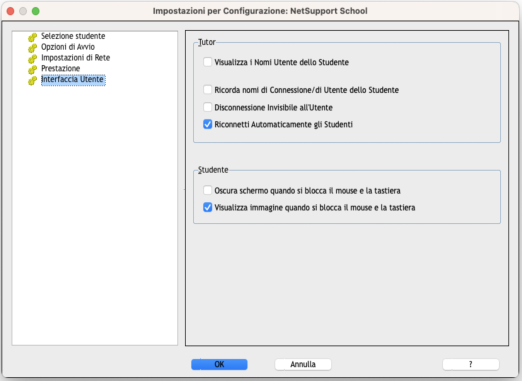Close the configuration window
The image size is (522, 381).
[x=10, y=11]
